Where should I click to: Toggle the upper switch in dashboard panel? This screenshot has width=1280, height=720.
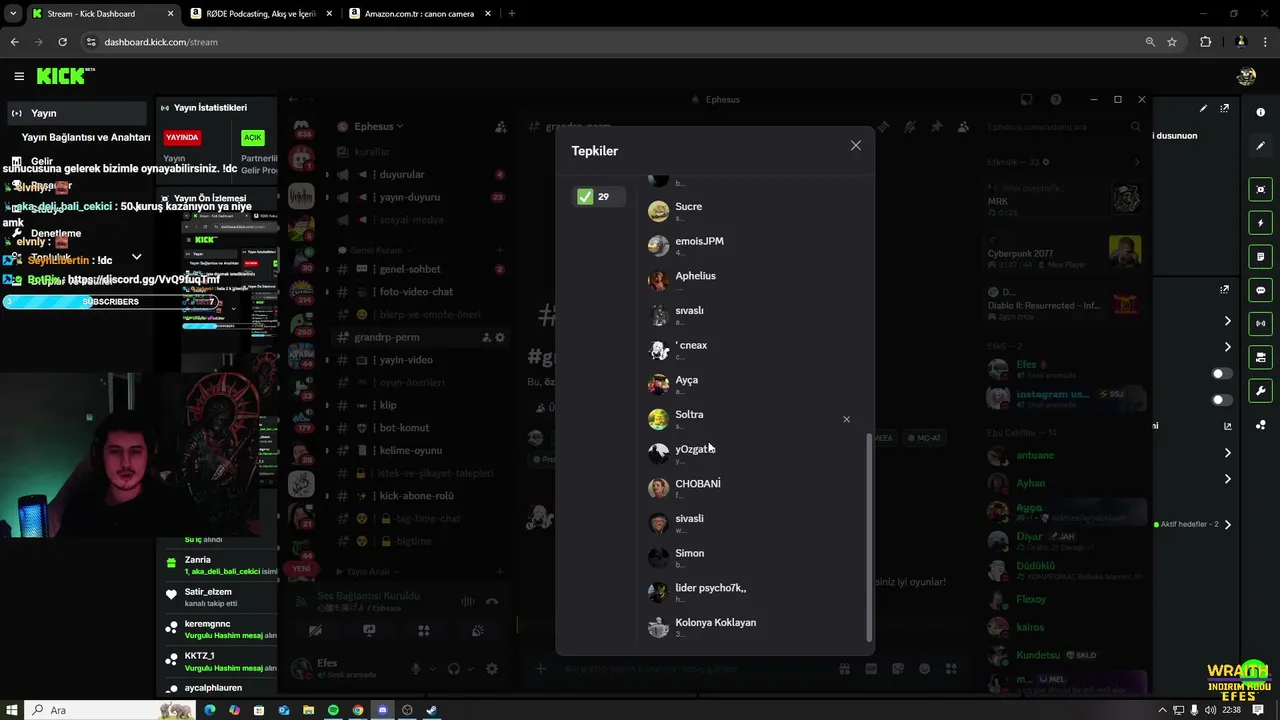pyautogui.click(x=1222, y=374)
